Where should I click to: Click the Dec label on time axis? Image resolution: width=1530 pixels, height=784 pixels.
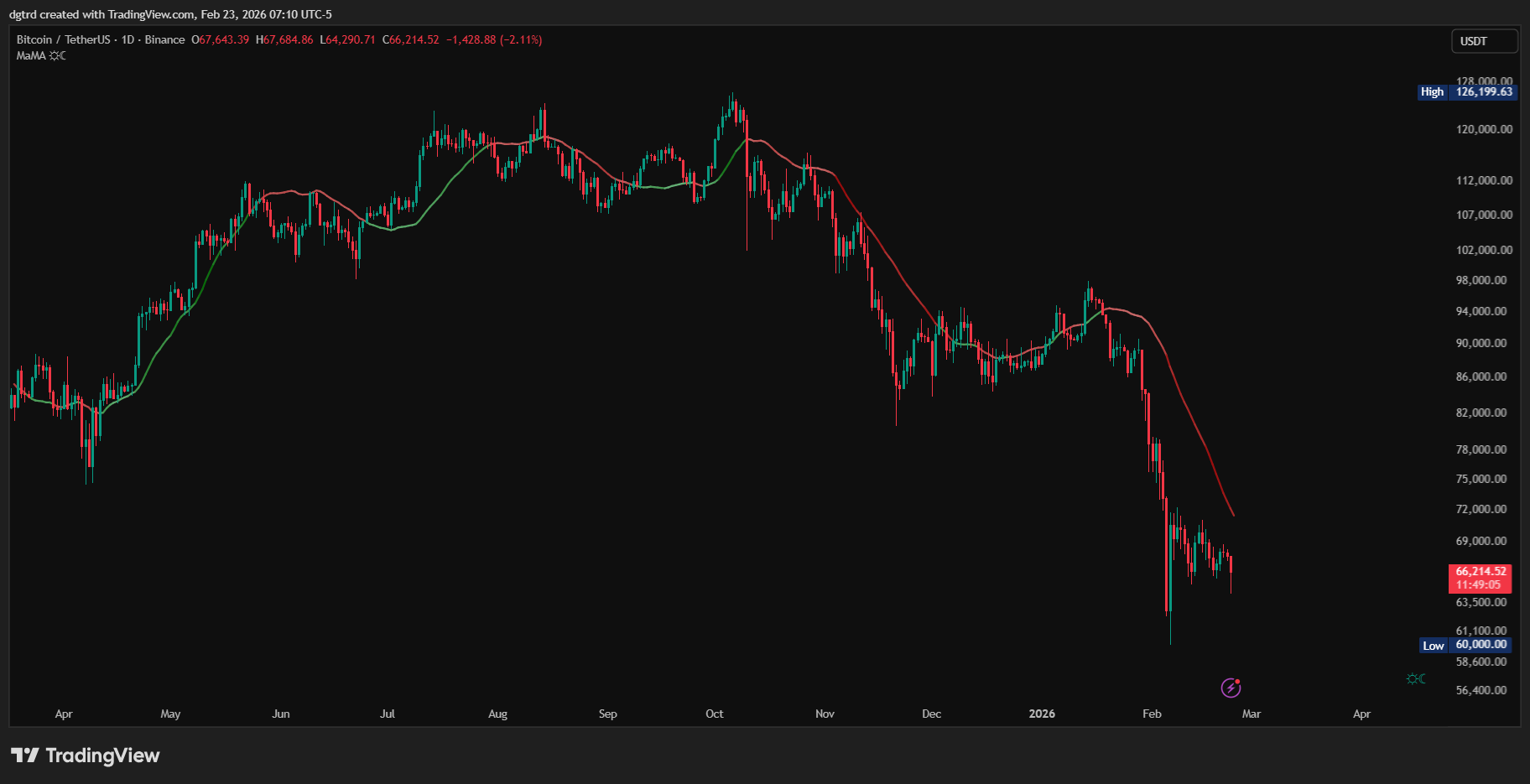point(932,714)
